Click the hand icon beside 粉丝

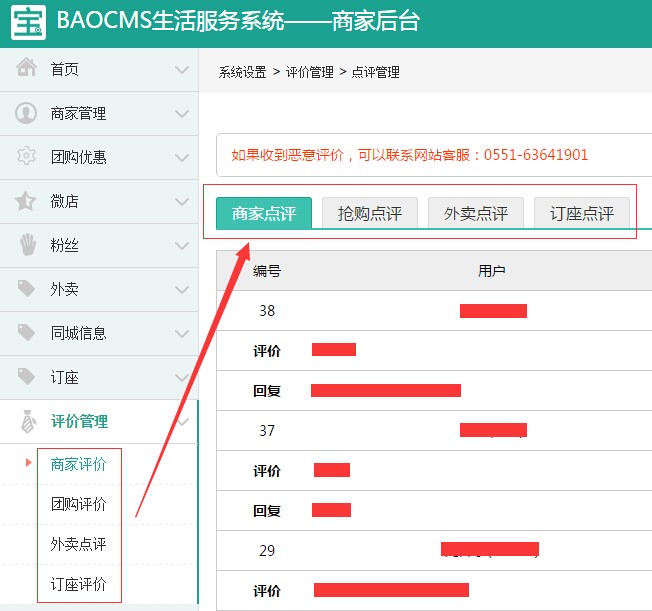27,244
